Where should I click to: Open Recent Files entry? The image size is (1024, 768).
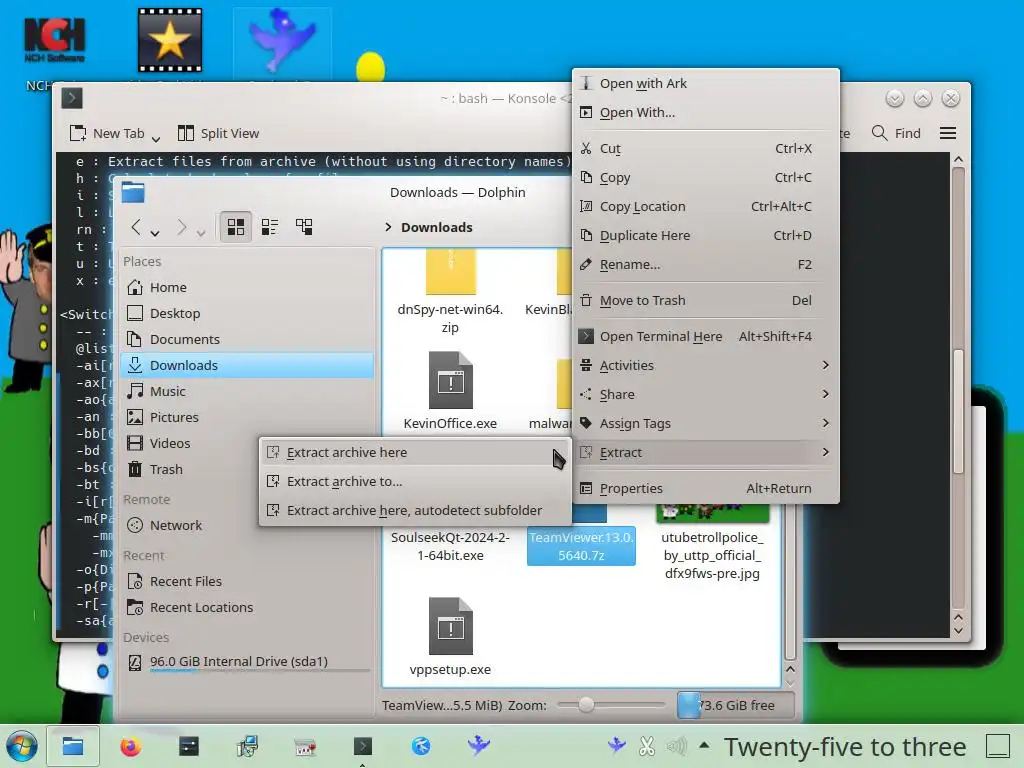[x=247, y=581]
